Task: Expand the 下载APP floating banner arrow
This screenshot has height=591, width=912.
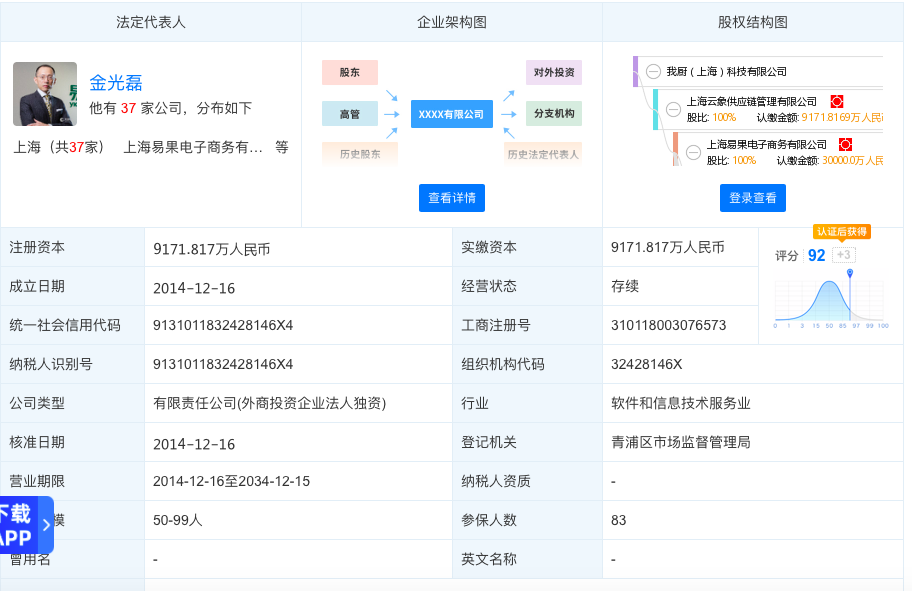Action: click(45, 525)
